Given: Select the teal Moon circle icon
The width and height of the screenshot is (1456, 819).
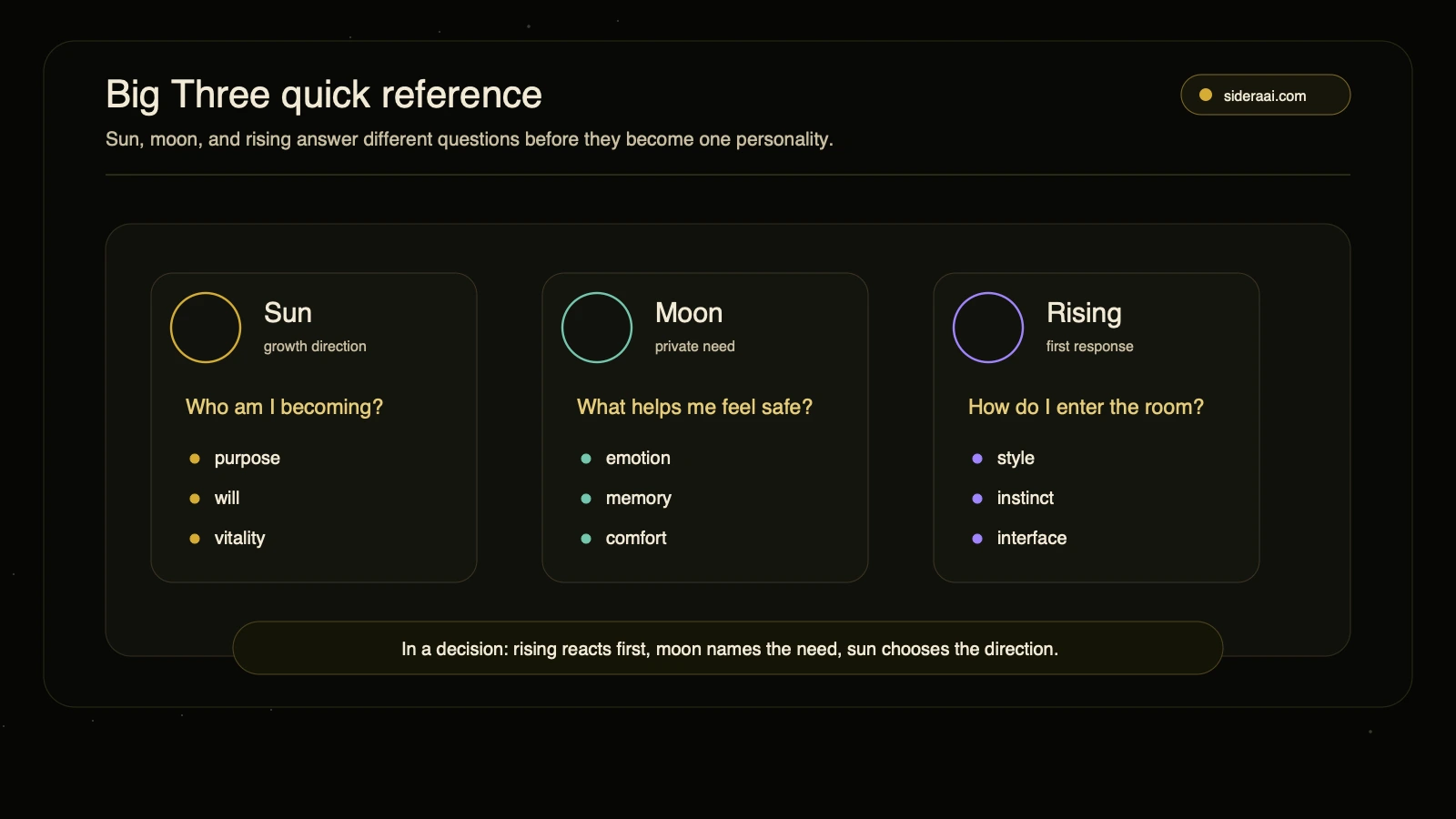Looking at the screenshot, I should 597,328.
